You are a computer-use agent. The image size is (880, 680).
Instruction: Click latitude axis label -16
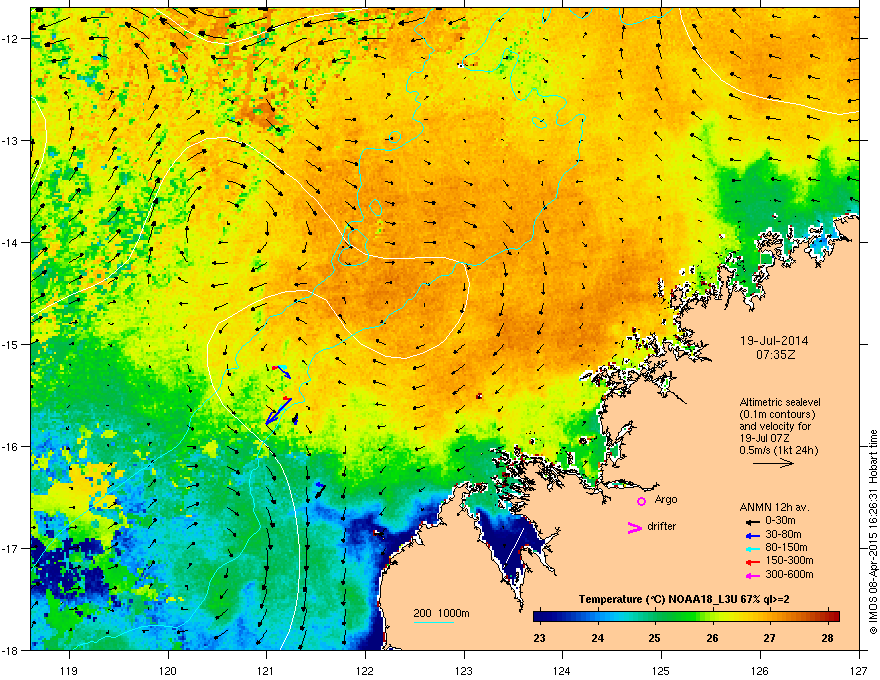[x=11, y=447]
